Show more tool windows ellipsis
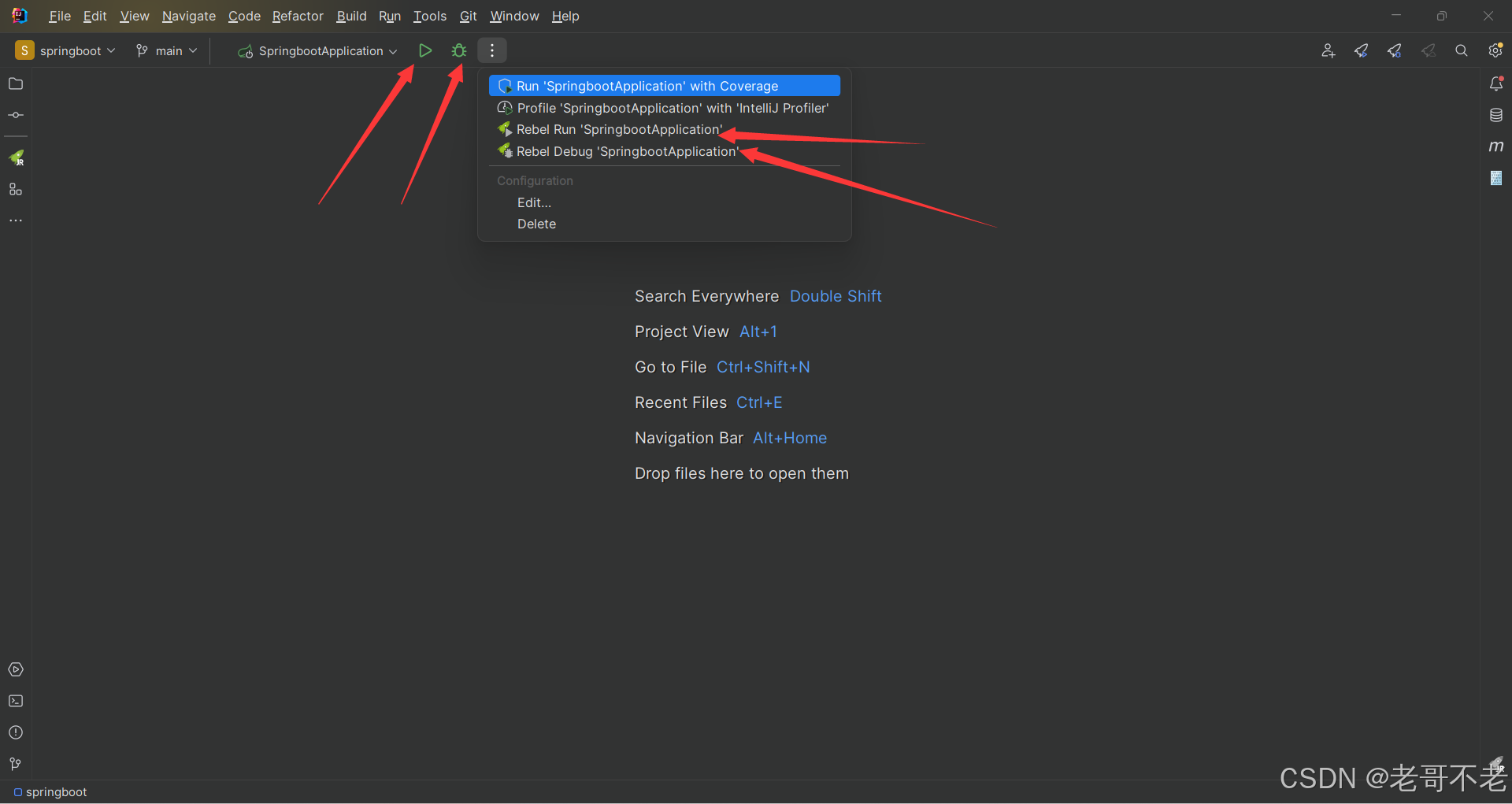Image resolution: width=1512 pixels, height=804 pixels. click(16, 220)
